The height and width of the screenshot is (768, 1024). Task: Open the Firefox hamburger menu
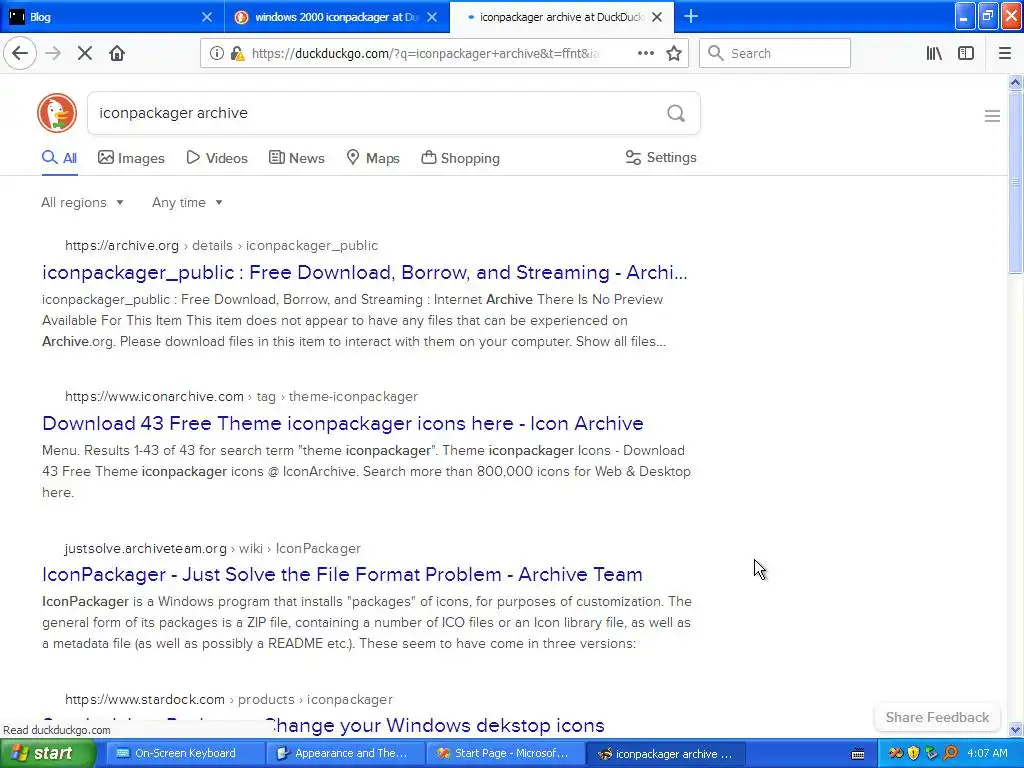(x=1004, y=53)
